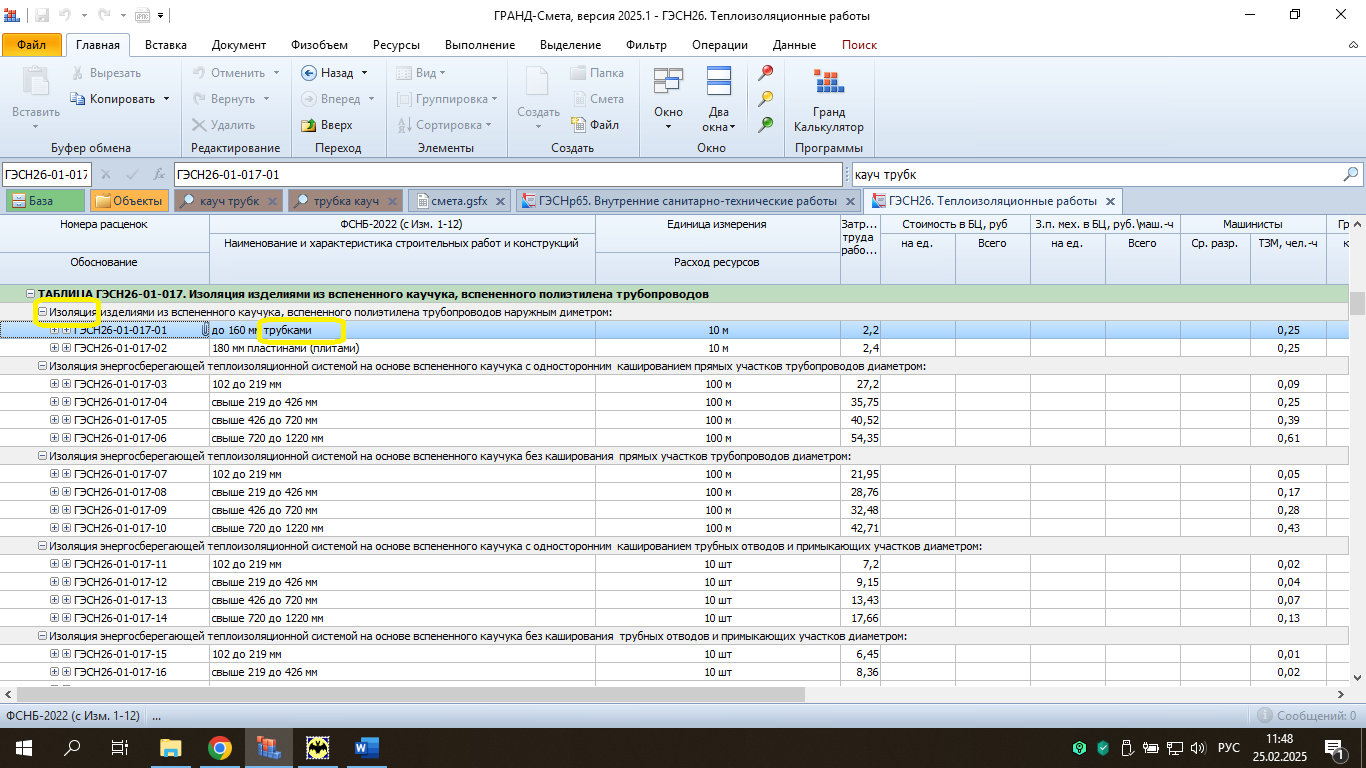Click the green pin marker icon

(x=766, y=124)
